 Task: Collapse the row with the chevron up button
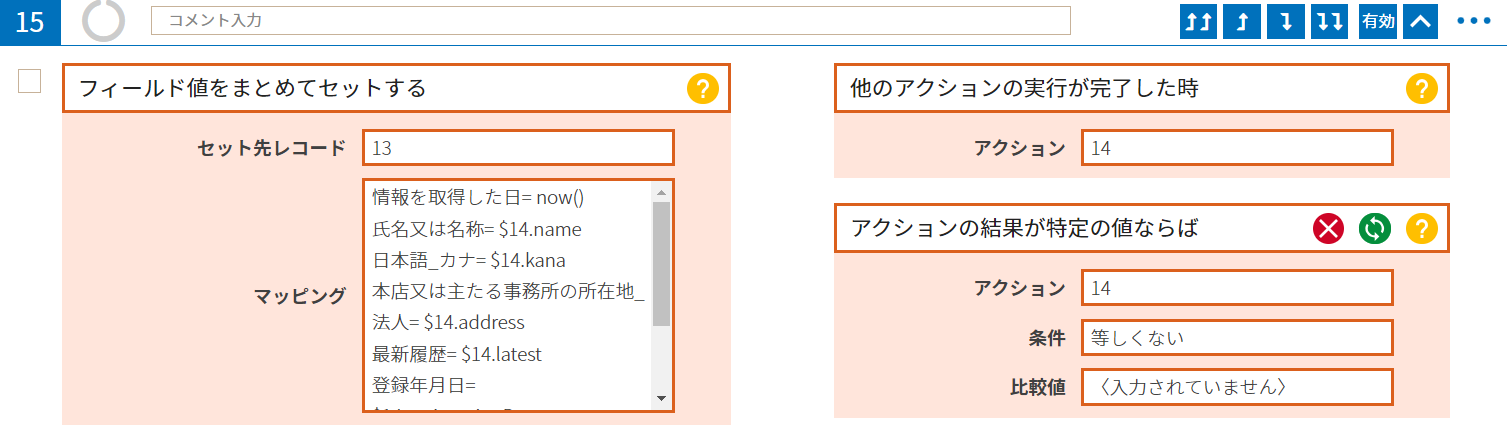pyautogui.click(x=1421, y=21)
